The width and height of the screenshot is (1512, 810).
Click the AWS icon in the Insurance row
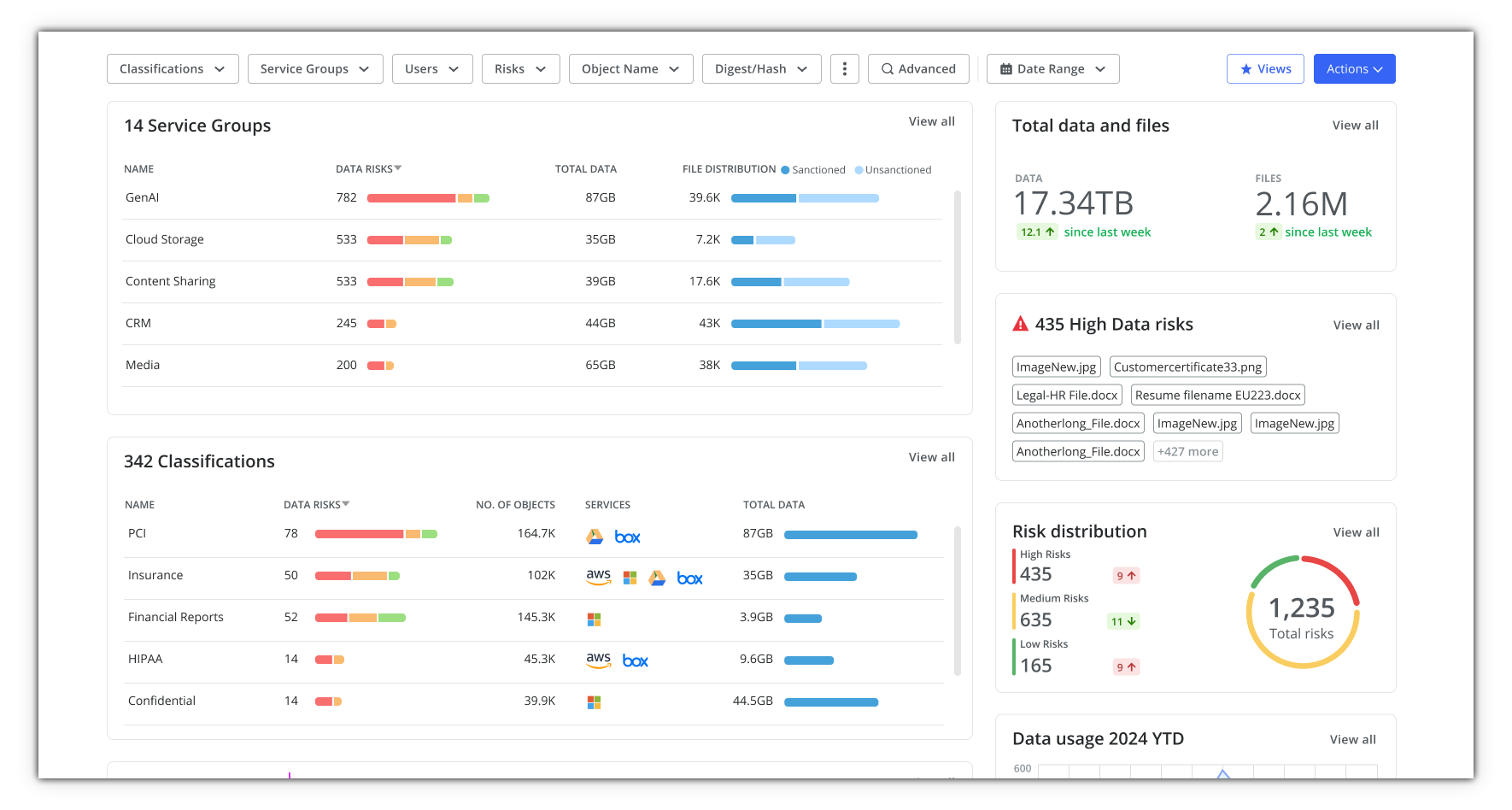coord(598,577)
